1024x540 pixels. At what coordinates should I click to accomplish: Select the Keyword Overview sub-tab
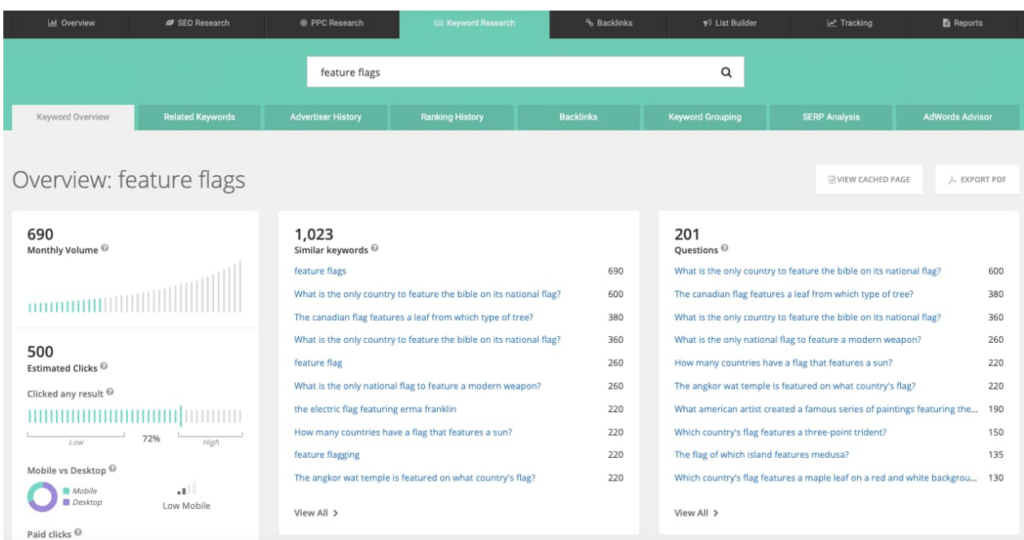point(73,118)
